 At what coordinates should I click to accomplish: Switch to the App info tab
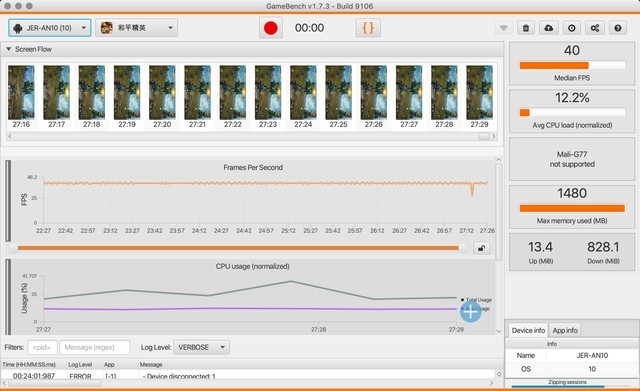pyautogui.click(x=565, y=330)
